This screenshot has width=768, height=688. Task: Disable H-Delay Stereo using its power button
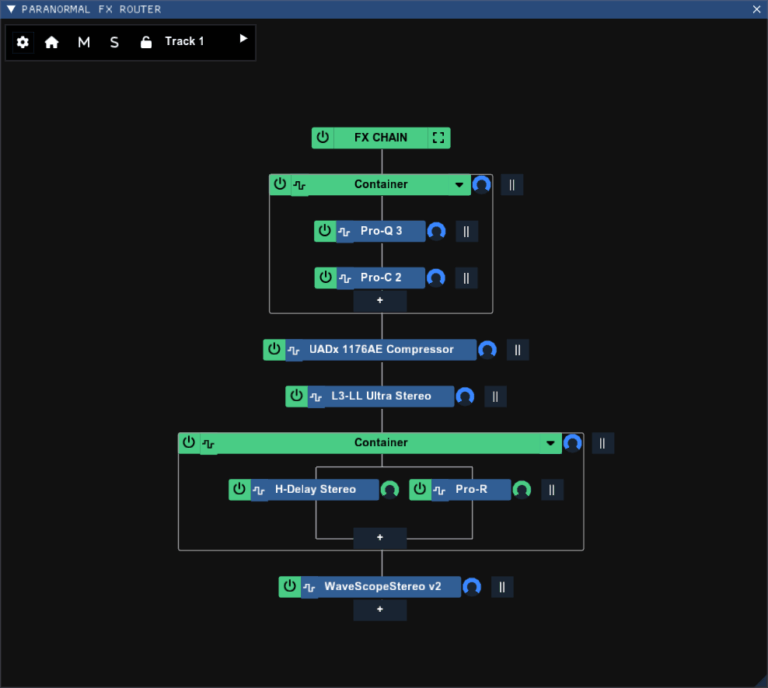239,489
